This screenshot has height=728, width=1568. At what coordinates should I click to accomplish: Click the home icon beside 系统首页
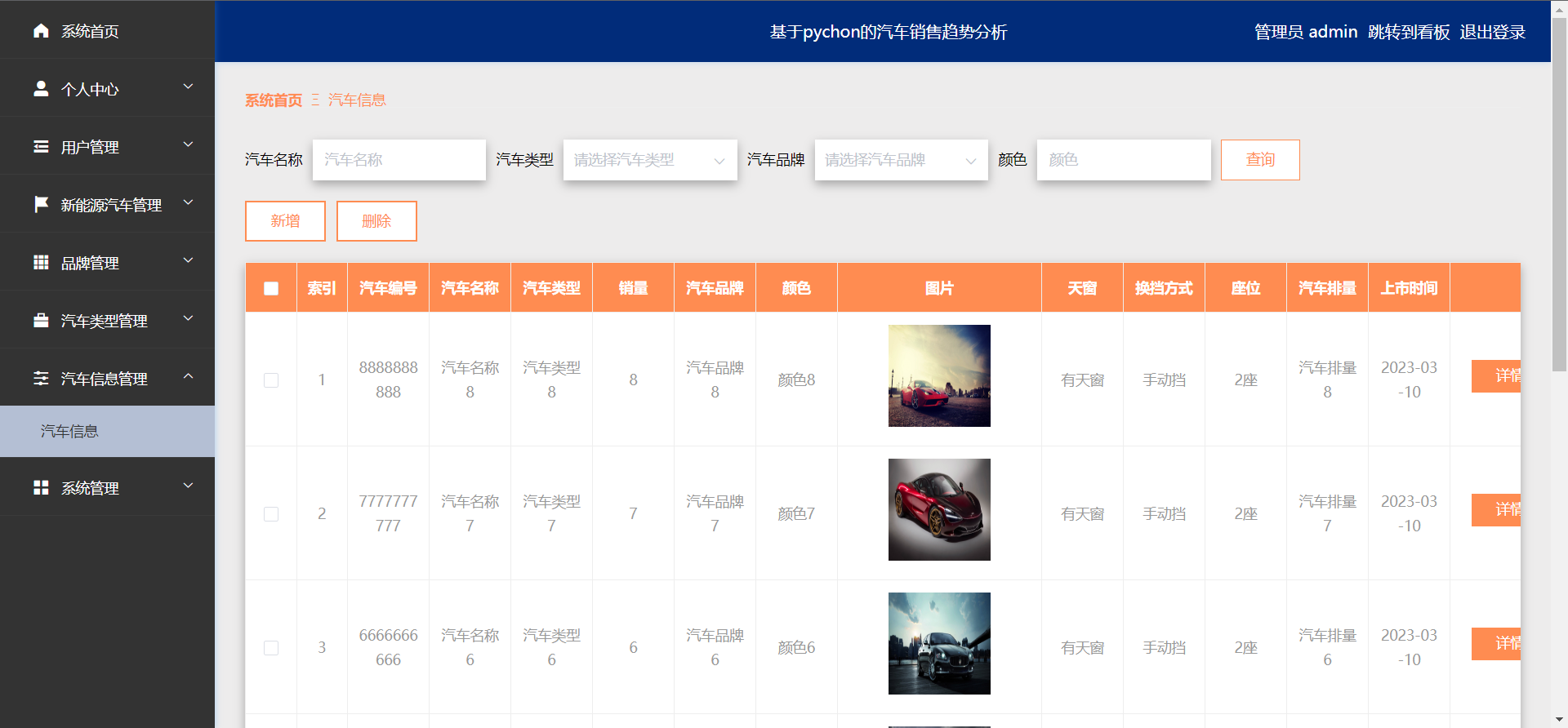pos(41,30)
